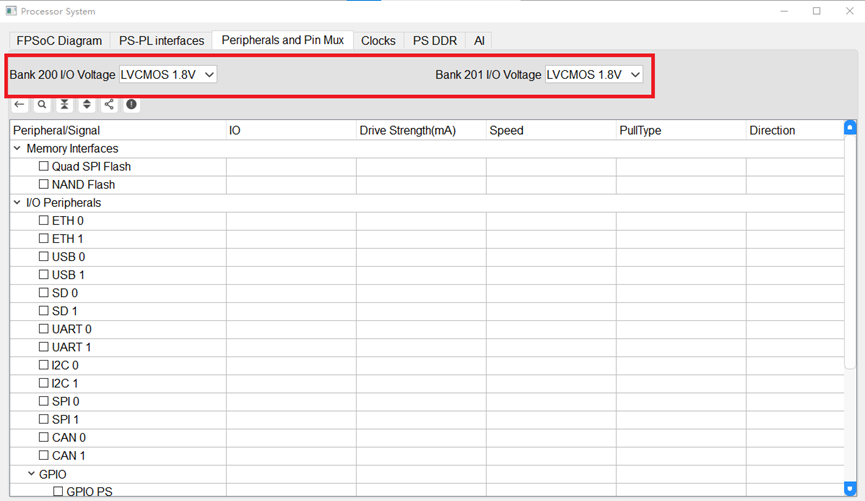Click the Peripheral/Signal column header
The height and width of the screenshot is (501, 865).
click(118, 130)
